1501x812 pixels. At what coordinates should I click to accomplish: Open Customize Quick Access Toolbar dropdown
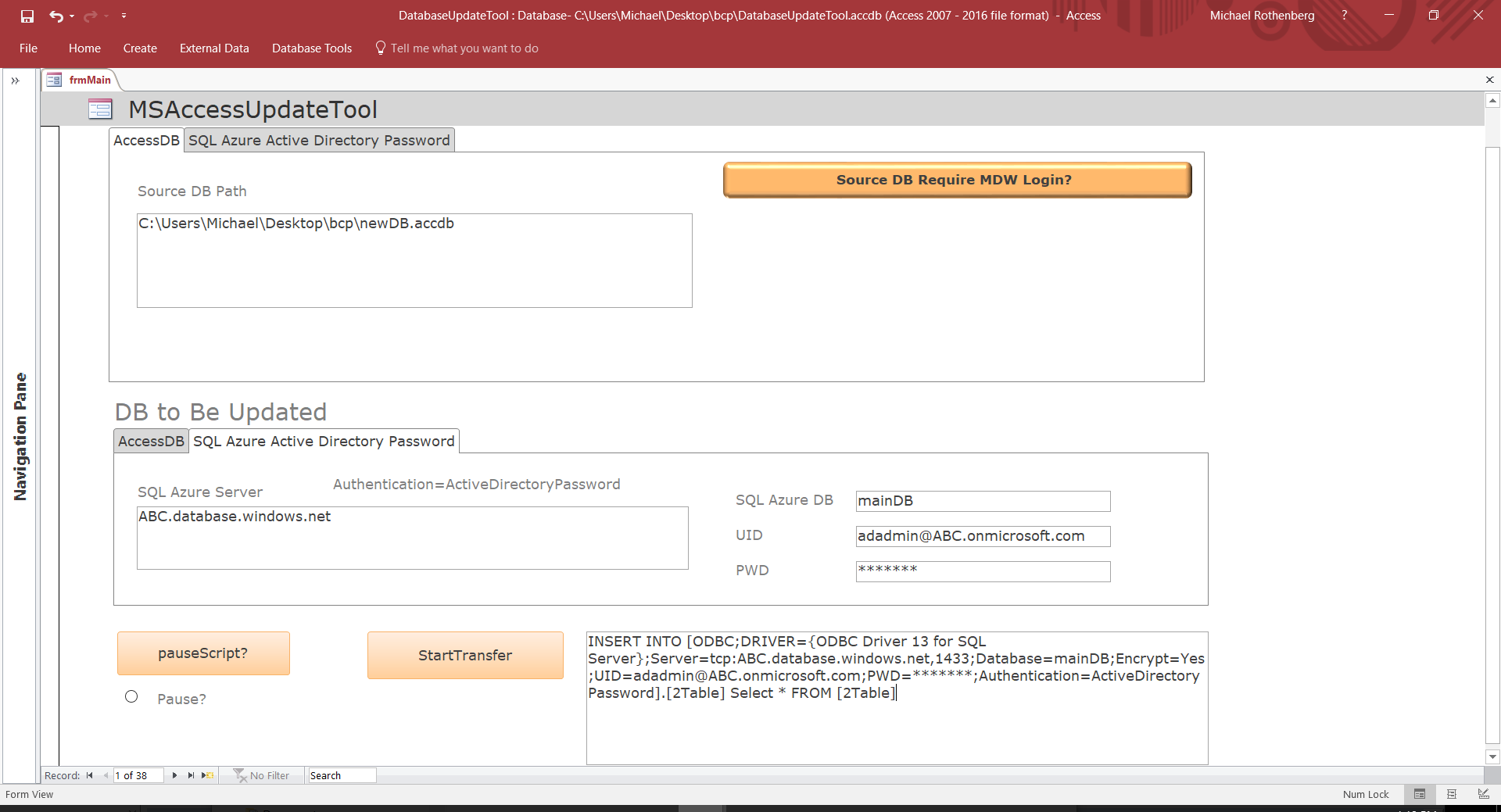(x=124, y=16)
